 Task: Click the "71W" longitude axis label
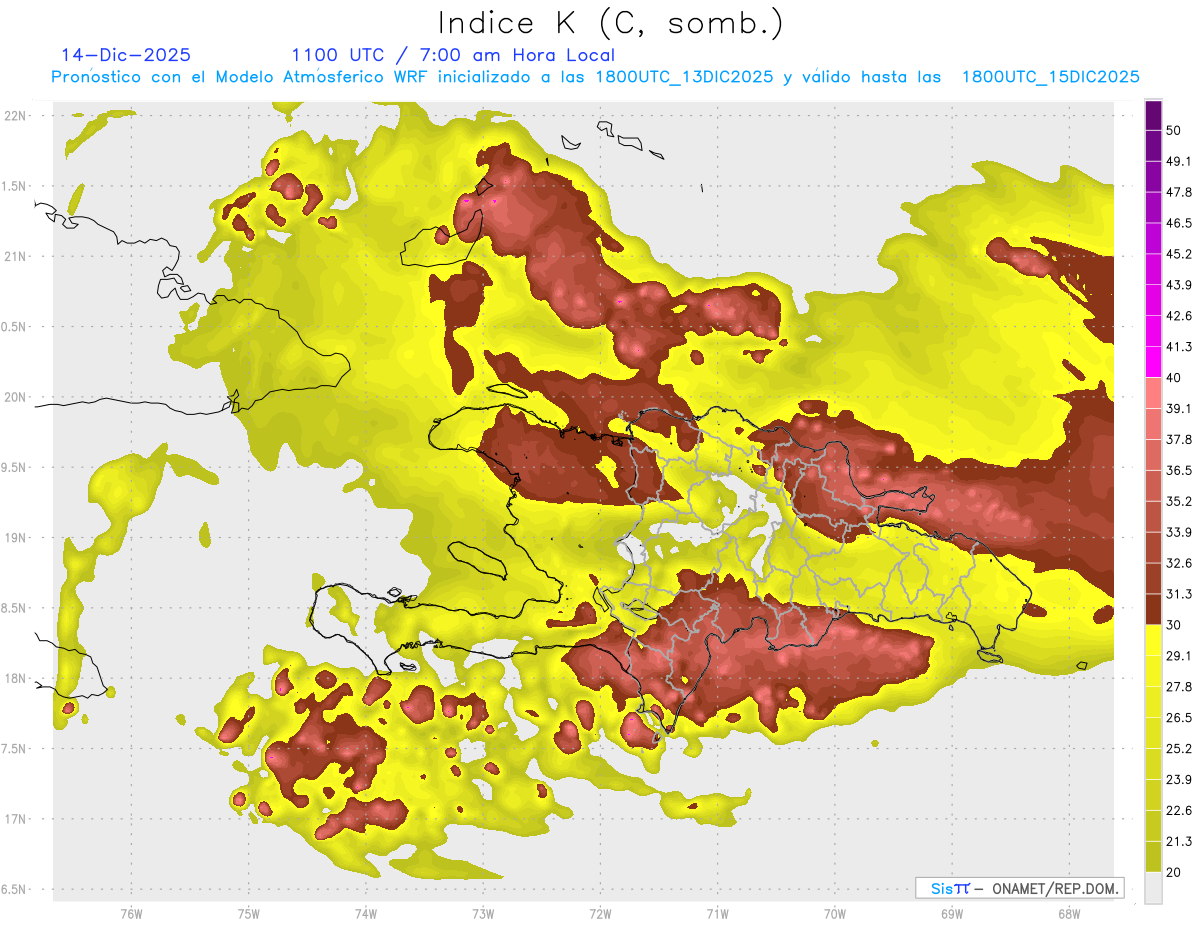tap(717, 914)
